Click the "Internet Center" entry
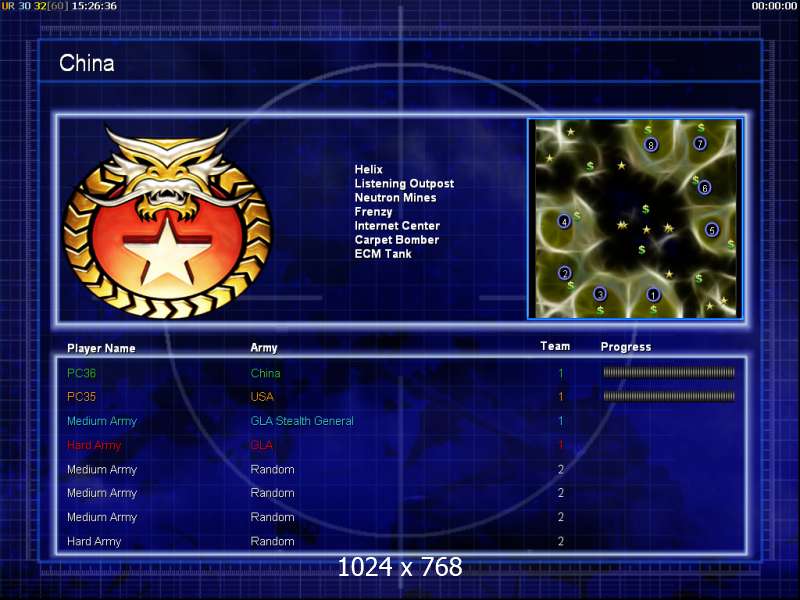Screen dimensions: 800x600 (x=397, y=226)
